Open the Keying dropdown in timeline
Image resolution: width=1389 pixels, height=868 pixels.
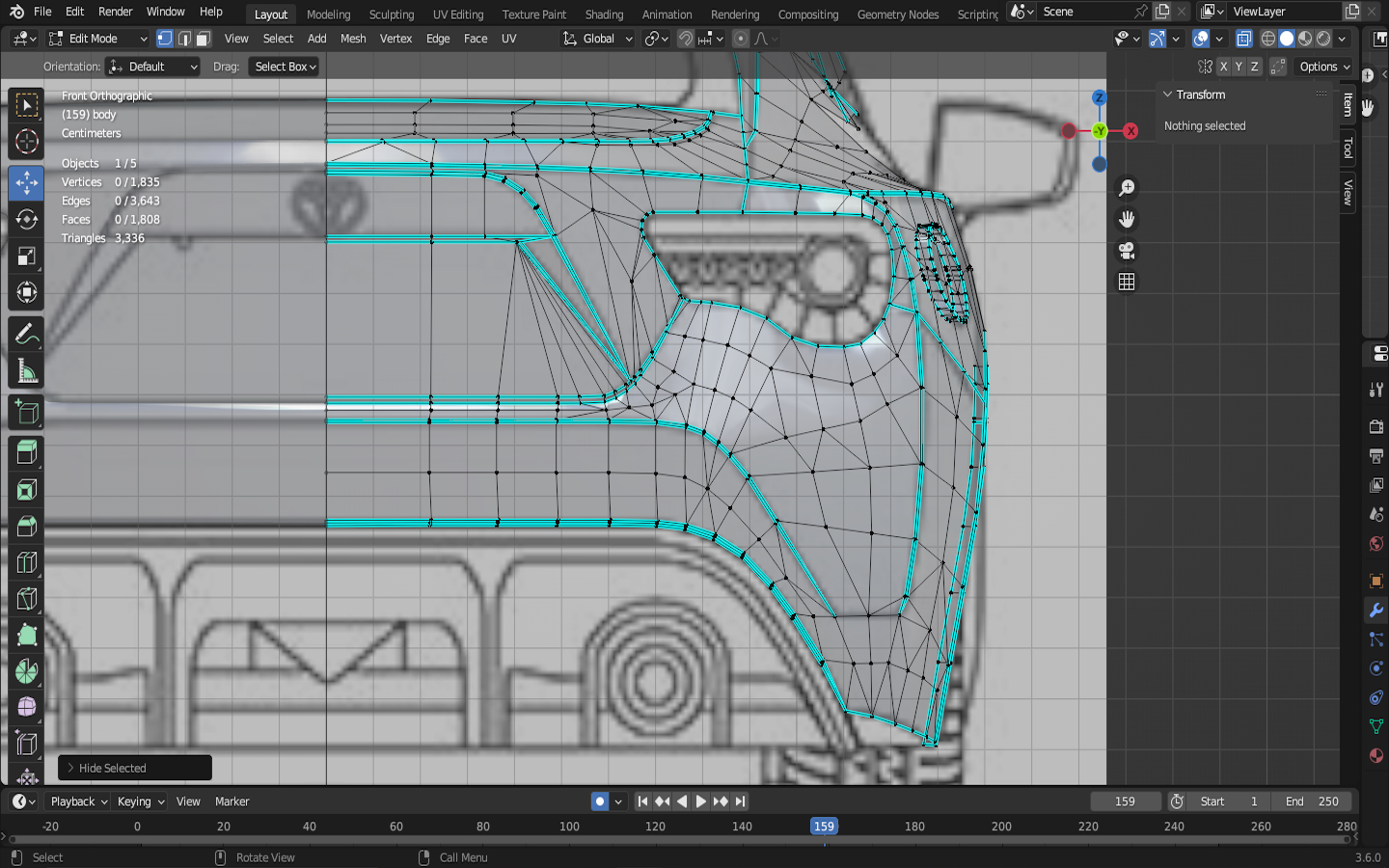click(x=141, y=801)
